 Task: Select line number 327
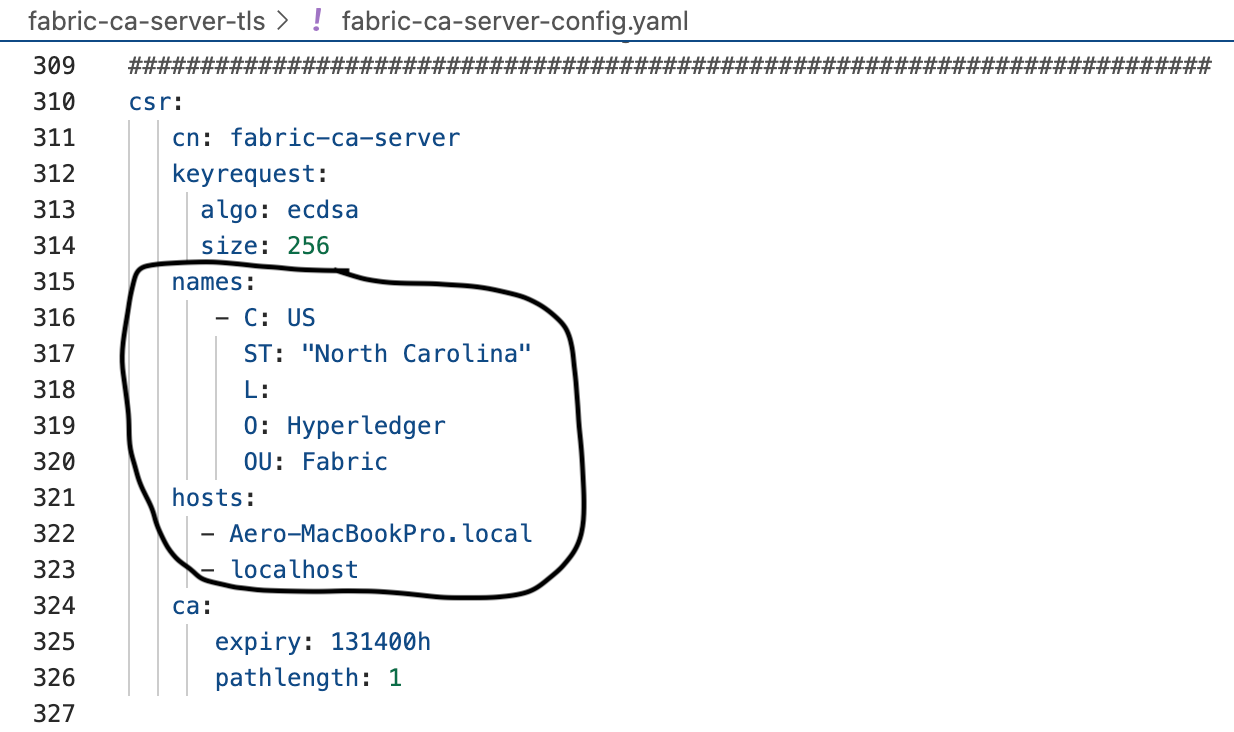[54, 714]
